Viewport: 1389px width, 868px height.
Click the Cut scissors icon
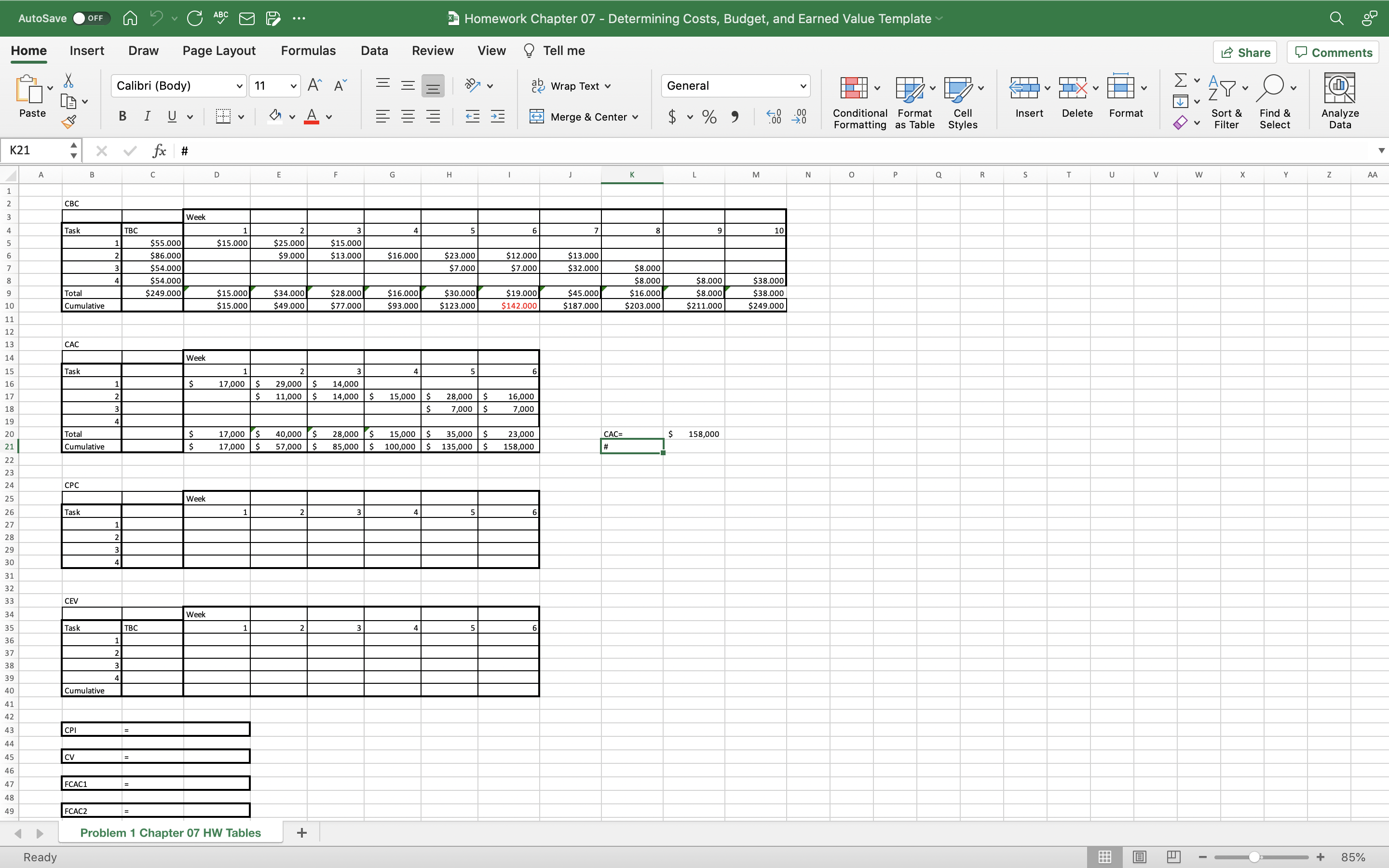click(68, 81)
